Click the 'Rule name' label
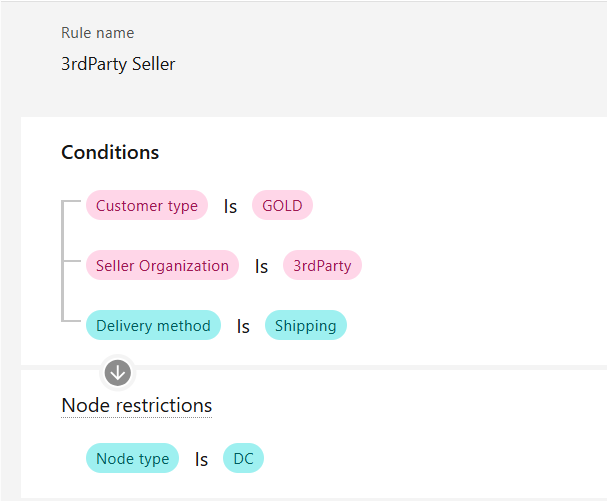The height and width of the screenshot is (501, 607). click(x=97, y=33)
